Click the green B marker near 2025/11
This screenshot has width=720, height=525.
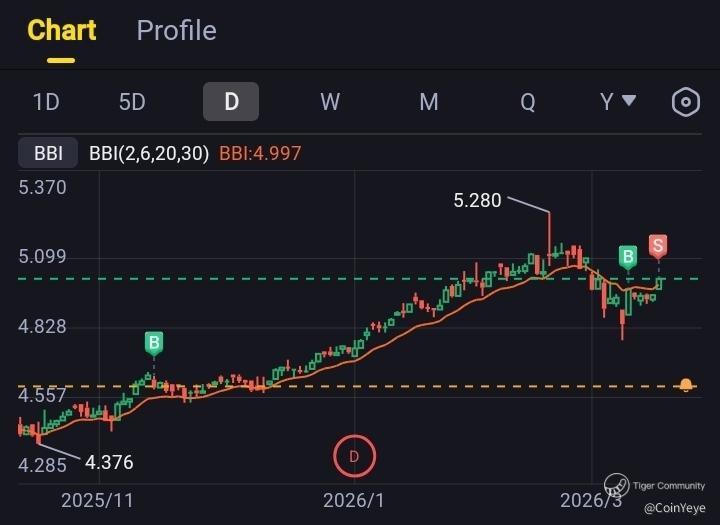[x=154, y=344]
